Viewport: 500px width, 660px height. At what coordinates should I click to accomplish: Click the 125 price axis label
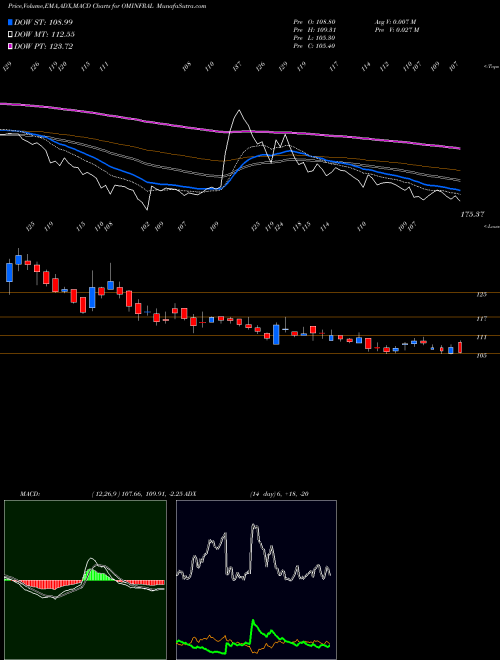(481, 295)
